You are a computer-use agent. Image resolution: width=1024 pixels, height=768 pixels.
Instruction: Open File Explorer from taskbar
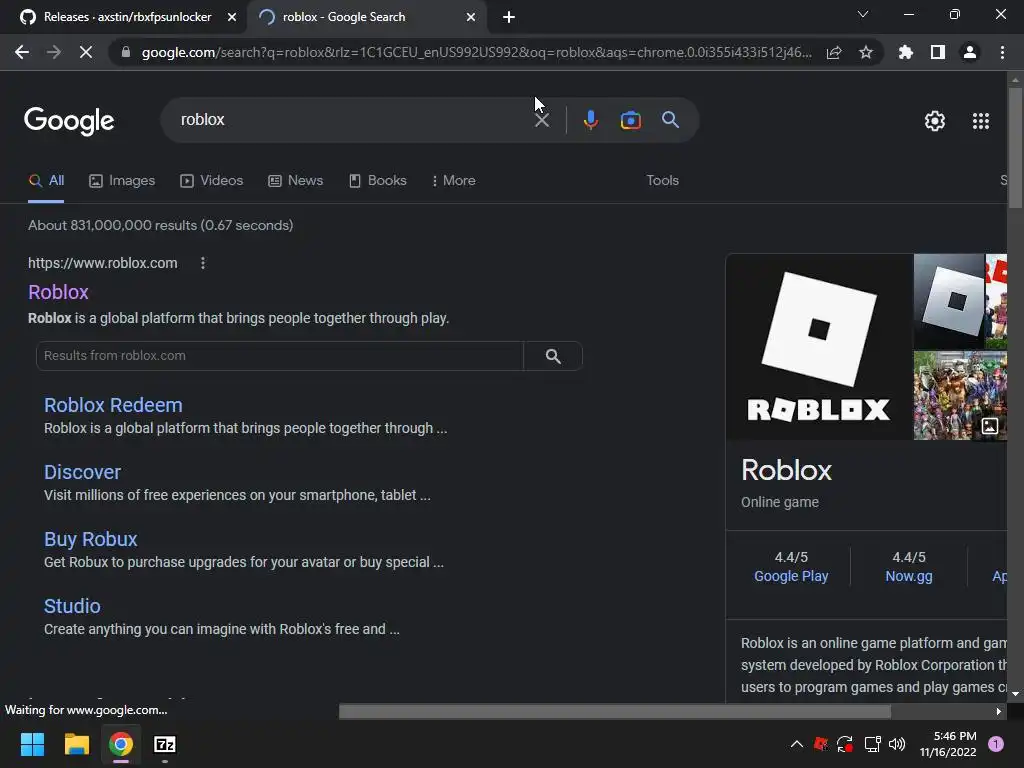[x=76, y=744]
